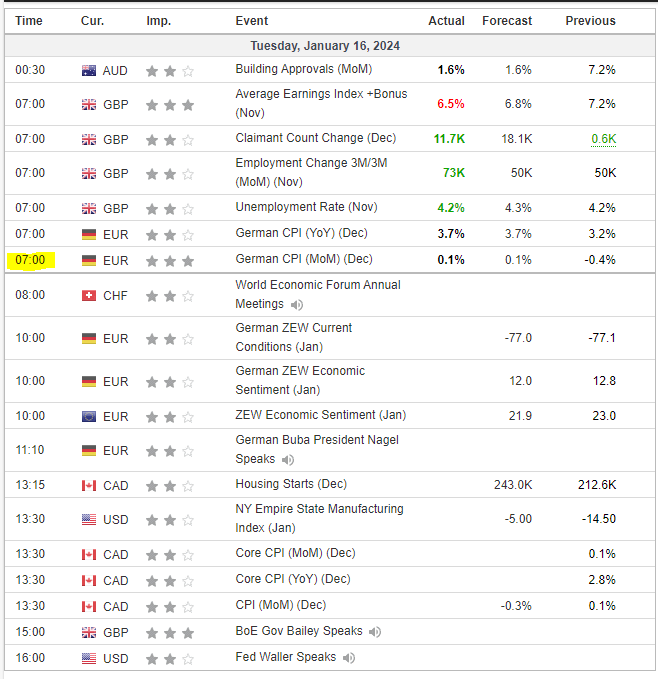Click speaker icon next to Buba President Nagel Speaks
Viewport: 658px width, 679px height.
288,459
